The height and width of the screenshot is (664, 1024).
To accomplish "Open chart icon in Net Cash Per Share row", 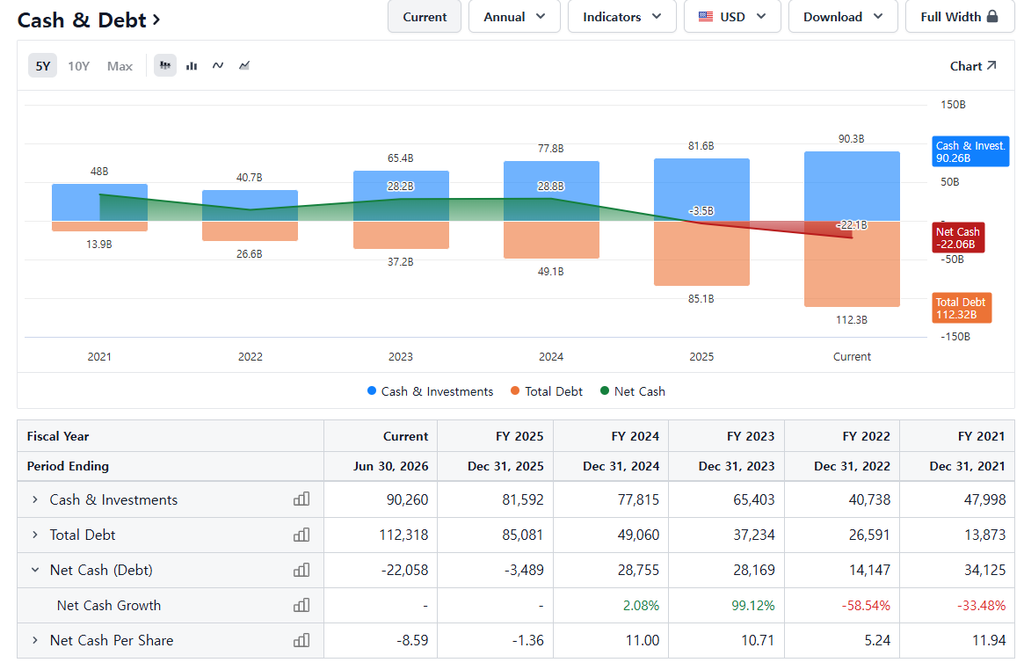I will coord(301,640).
